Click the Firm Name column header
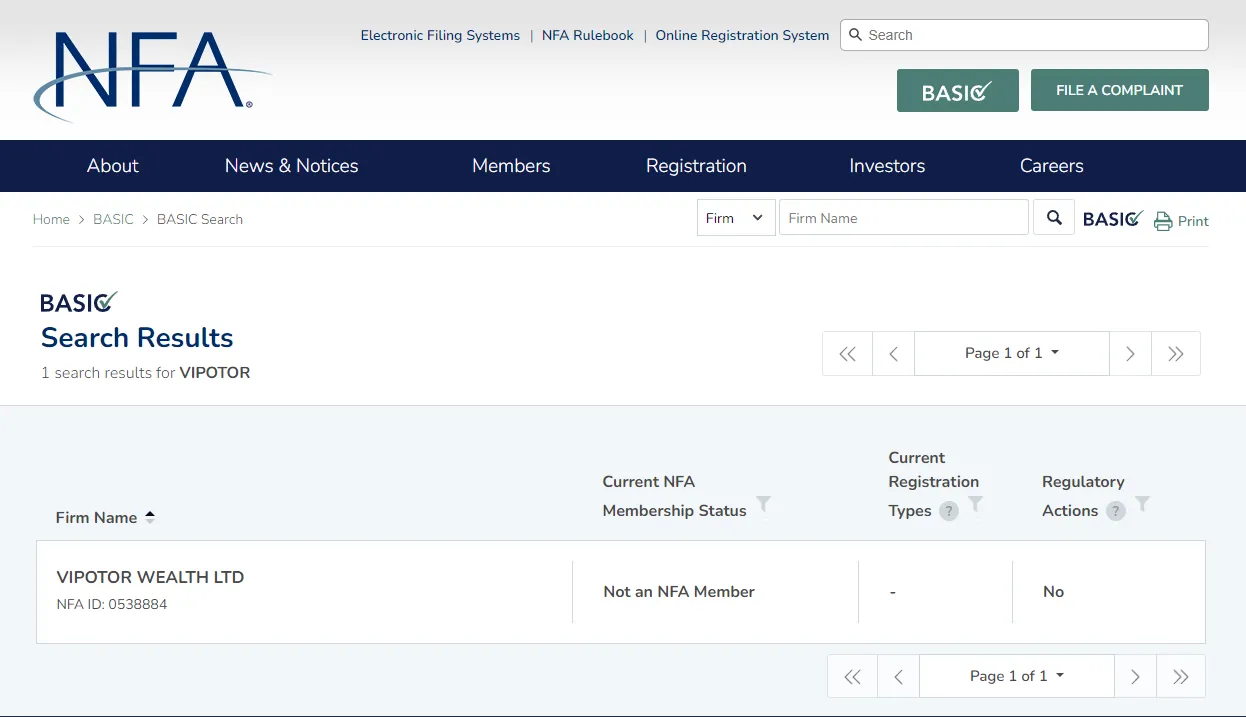 coord(96,517)
